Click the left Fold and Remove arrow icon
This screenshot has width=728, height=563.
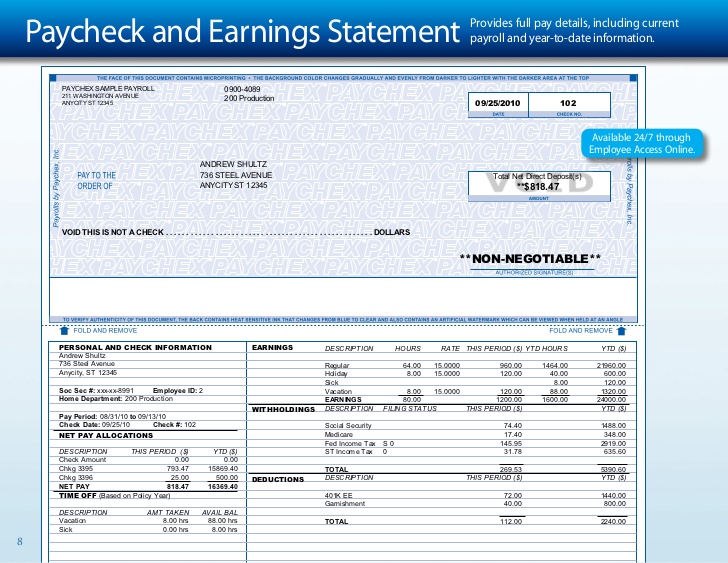pos(65,330)
